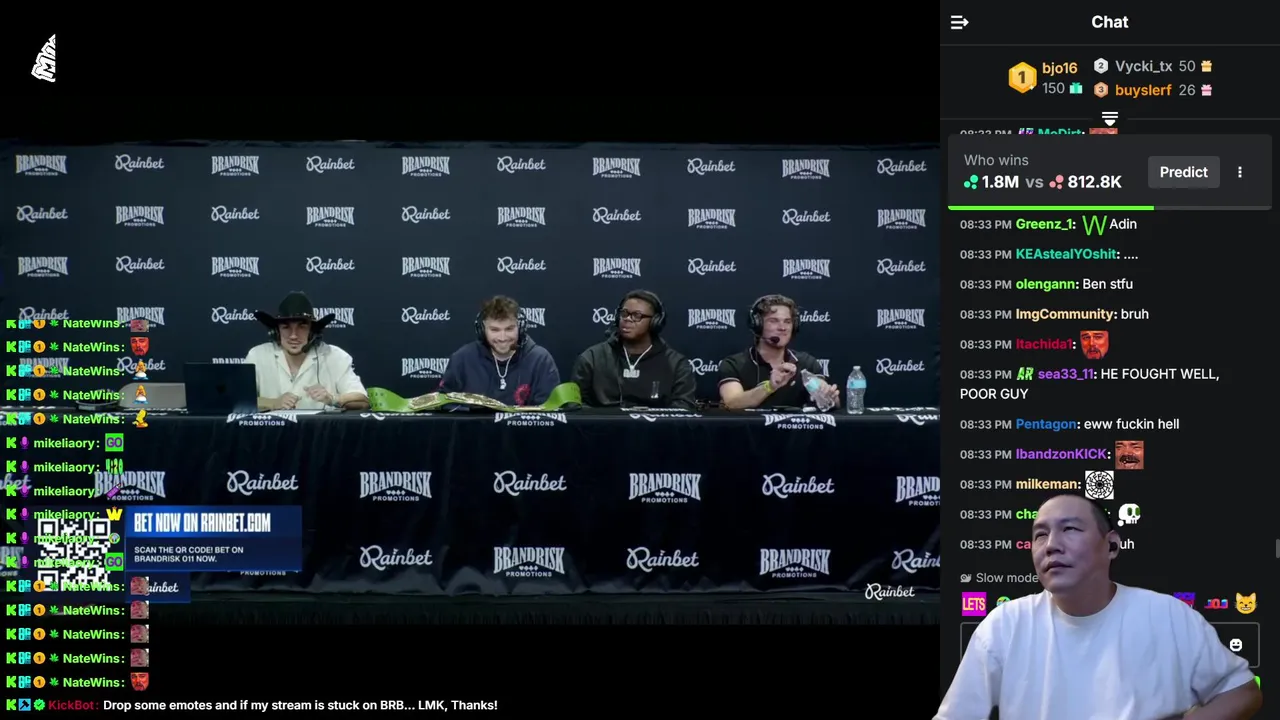The image size is (1280, 720).
Task: Click Greenz_1 username in chat
Action: (x=1044, y=224)
